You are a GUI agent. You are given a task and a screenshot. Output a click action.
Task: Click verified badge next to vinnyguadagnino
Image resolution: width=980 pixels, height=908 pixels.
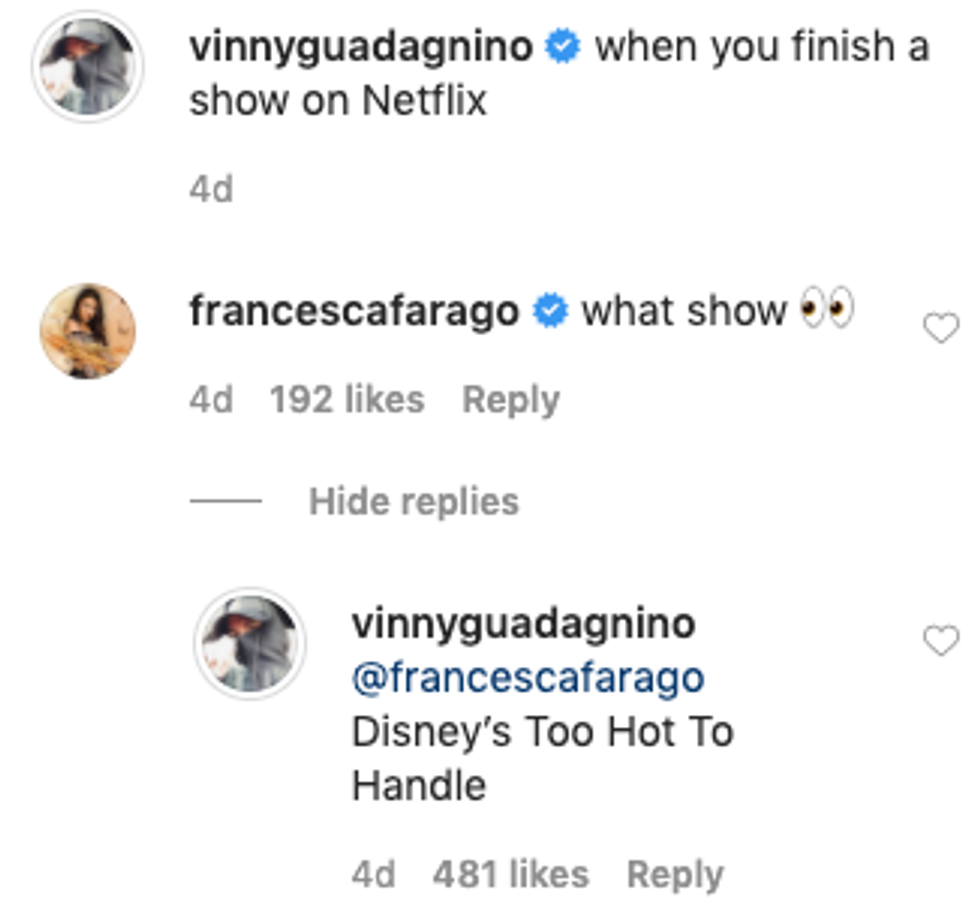(564, 48)
